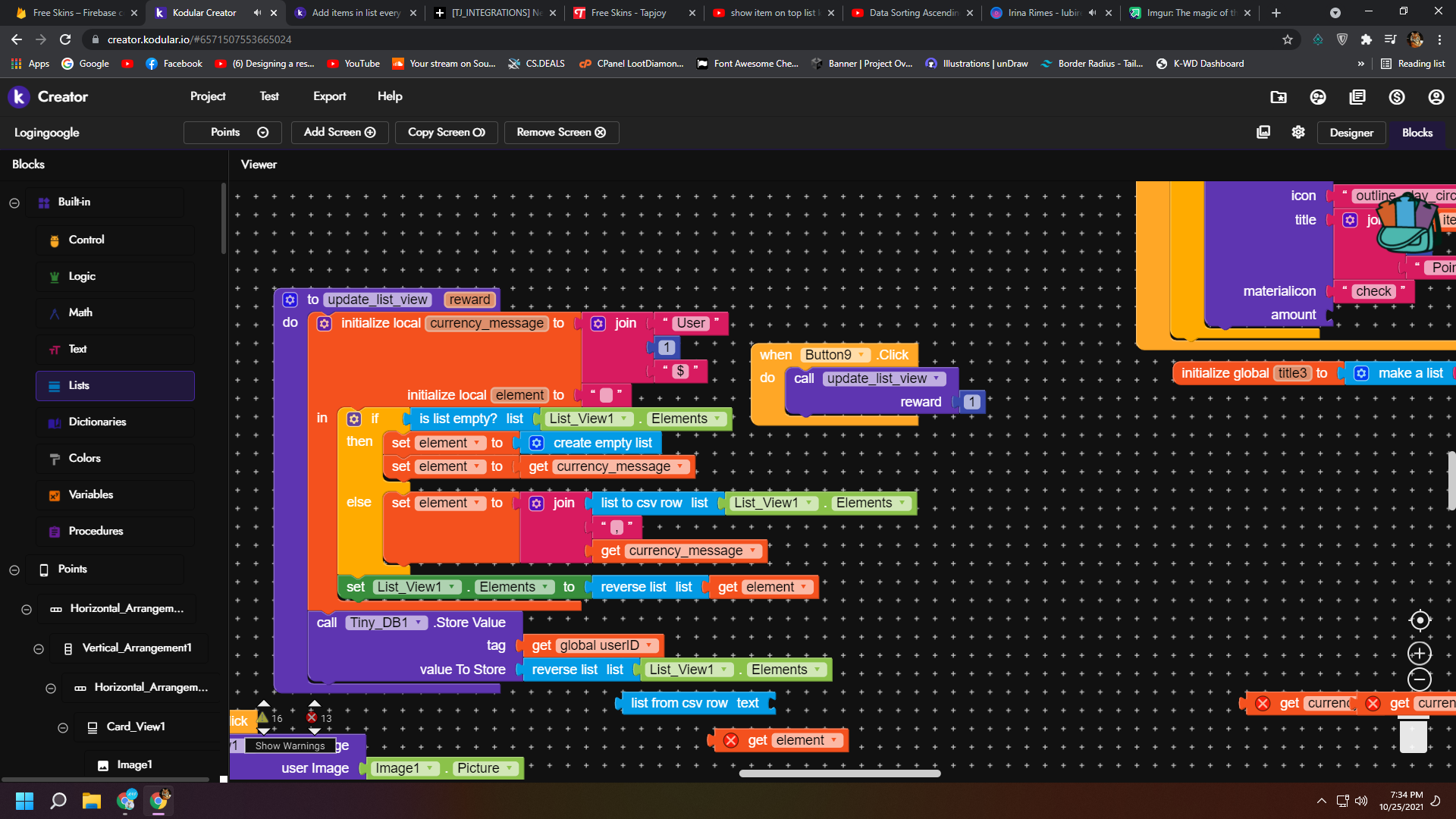Click the Remove Screen button
Screen dimensions: 1456x819
[561, 132]
